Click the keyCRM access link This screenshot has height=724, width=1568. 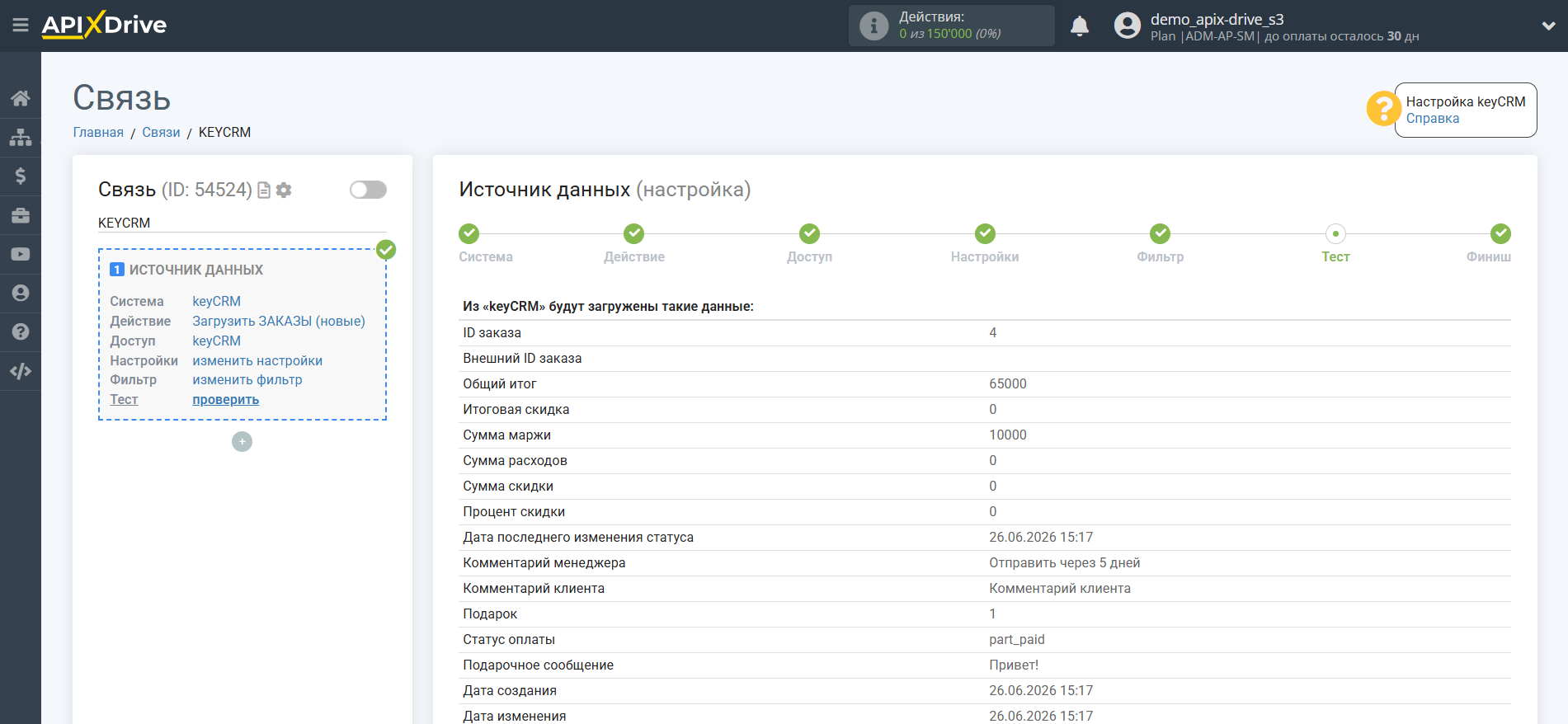pos(216,341)
